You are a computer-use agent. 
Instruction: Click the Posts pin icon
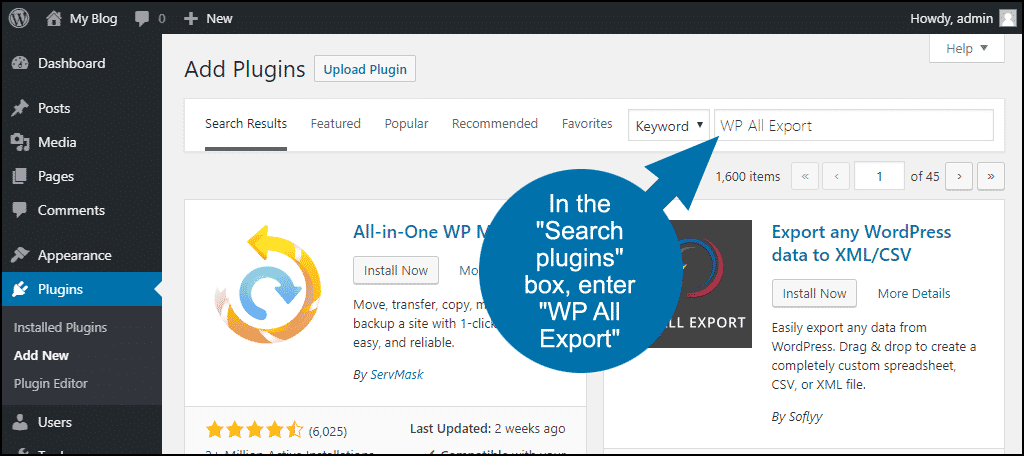click(21, 108)
